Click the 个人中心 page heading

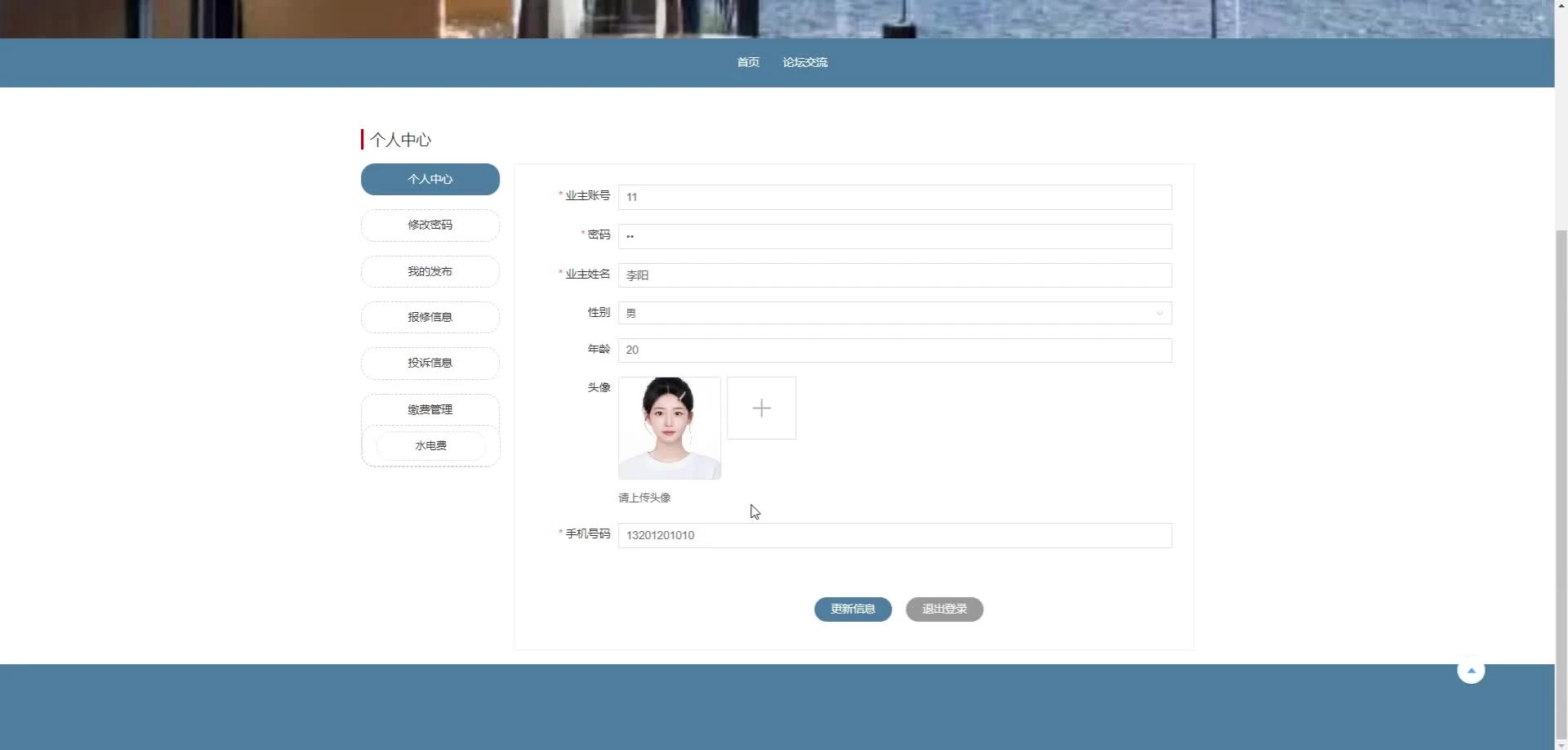[400, 140]
